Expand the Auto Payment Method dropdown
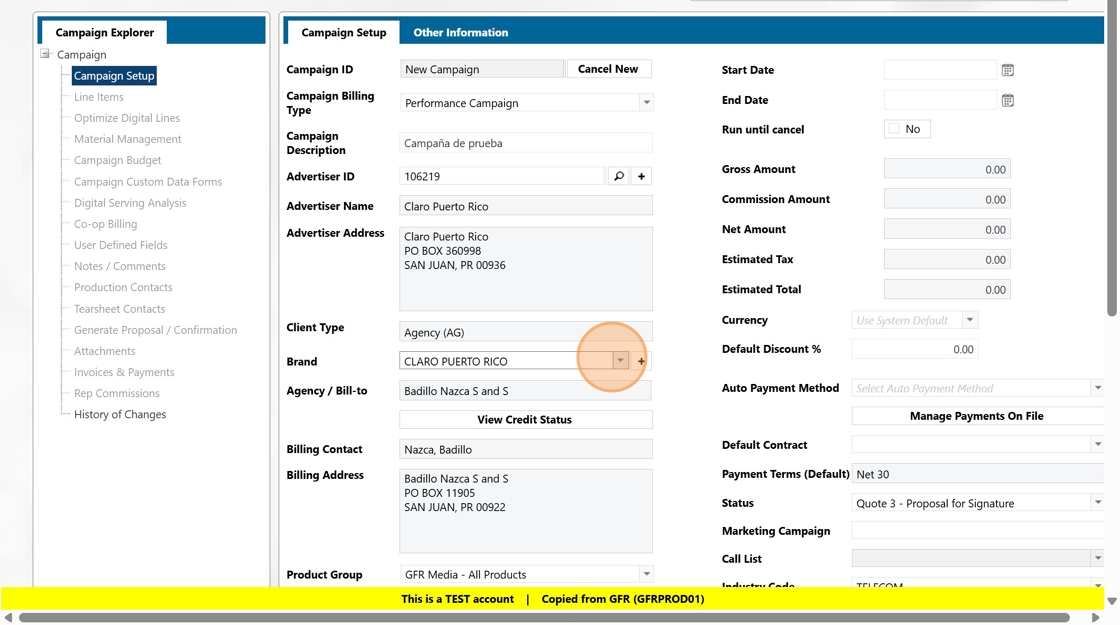The width and height of the screenshot is (1120, 625). pos(1098,388)
